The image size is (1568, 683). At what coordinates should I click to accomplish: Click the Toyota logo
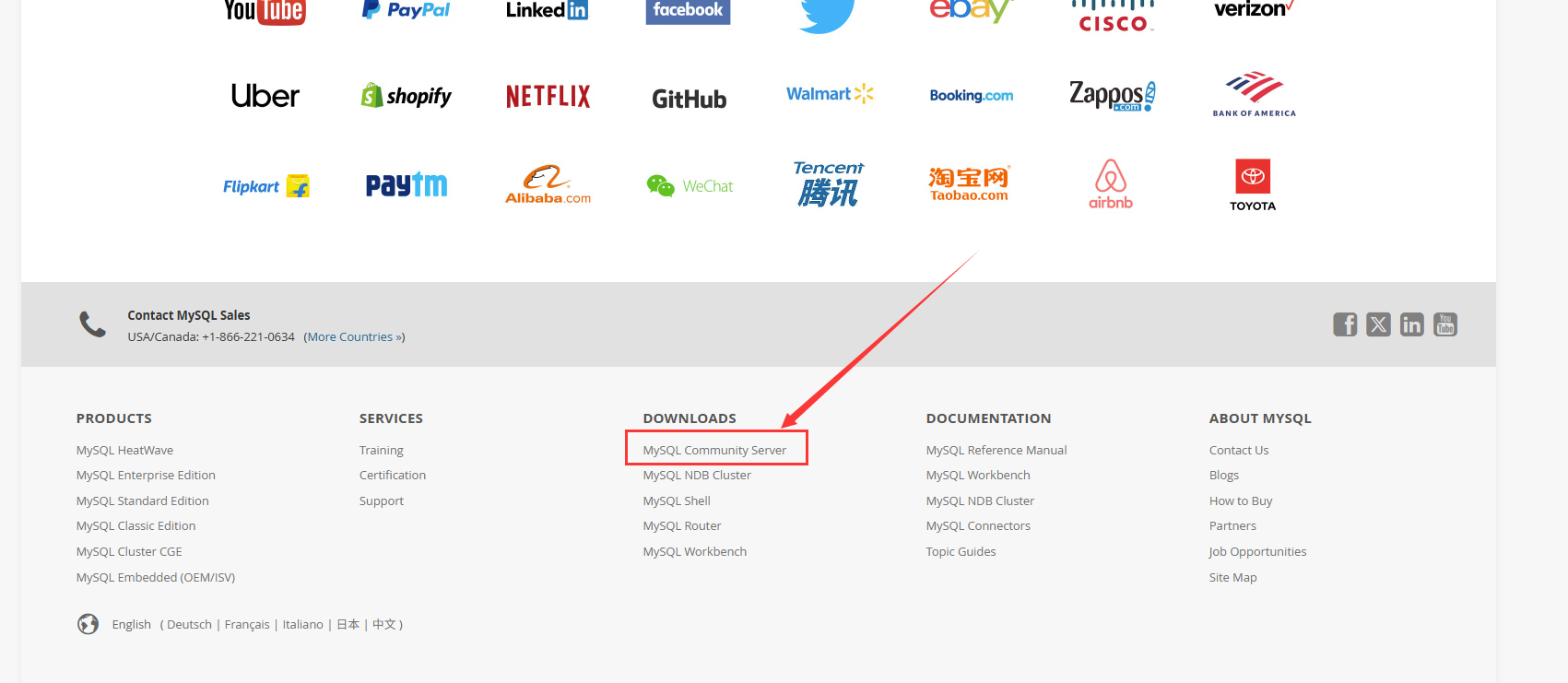1253,185
